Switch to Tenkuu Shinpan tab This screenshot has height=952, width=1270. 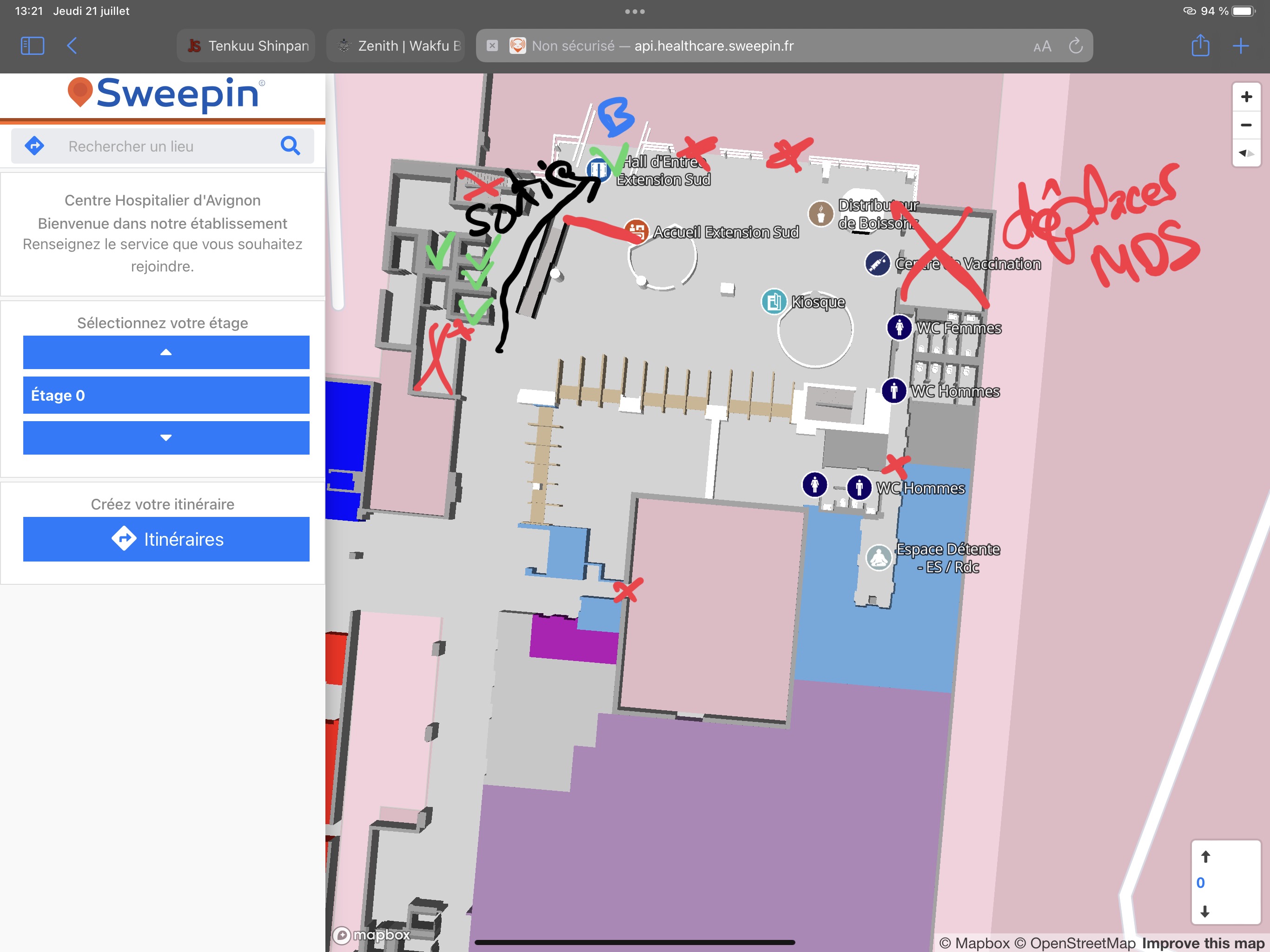click(x=246, y=46)
